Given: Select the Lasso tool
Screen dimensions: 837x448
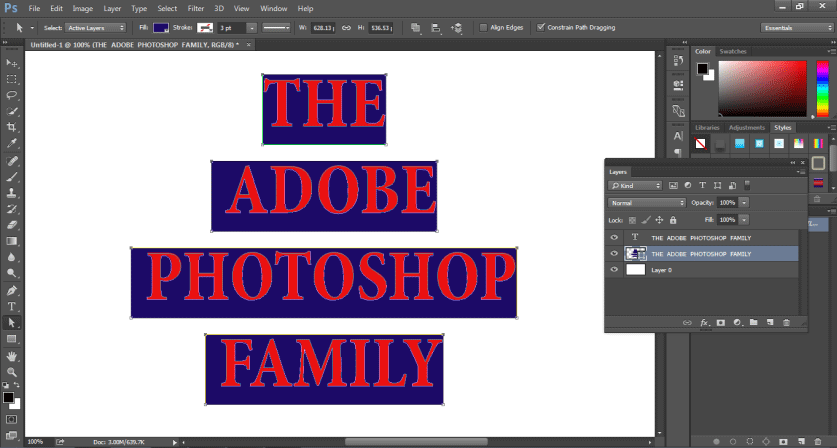Looking at the screenshot, I should 11,95.
